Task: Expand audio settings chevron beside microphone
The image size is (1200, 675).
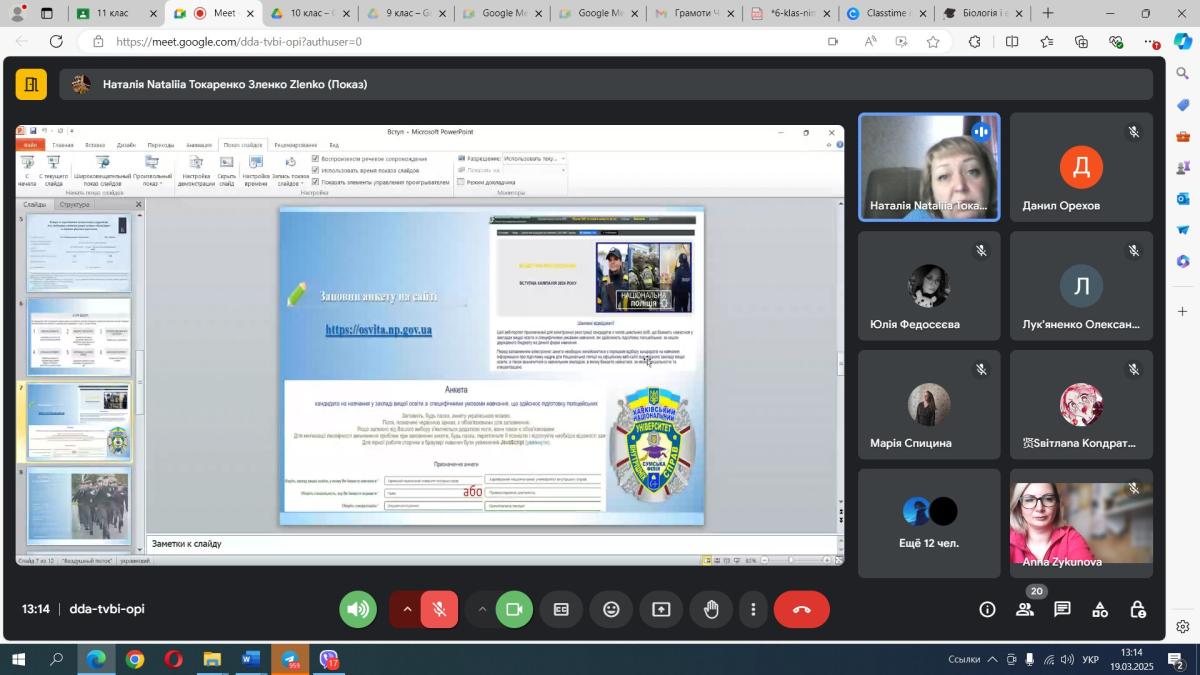Action: (407, 609)
